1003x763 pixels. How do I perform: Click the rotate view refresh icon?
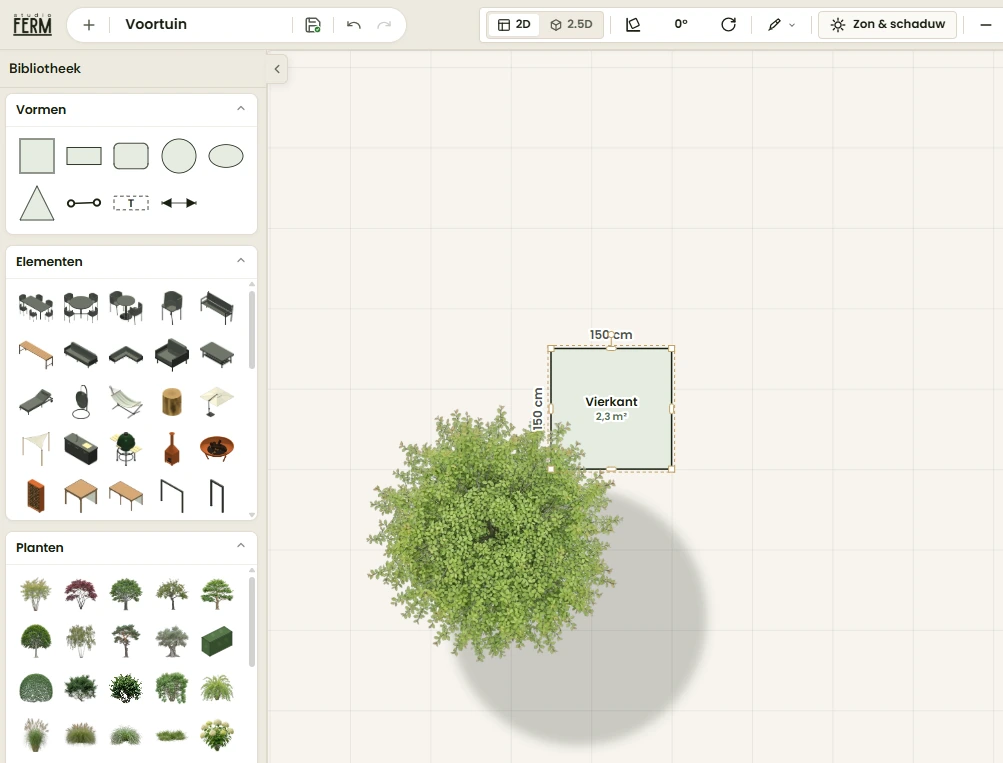(728, 24)
